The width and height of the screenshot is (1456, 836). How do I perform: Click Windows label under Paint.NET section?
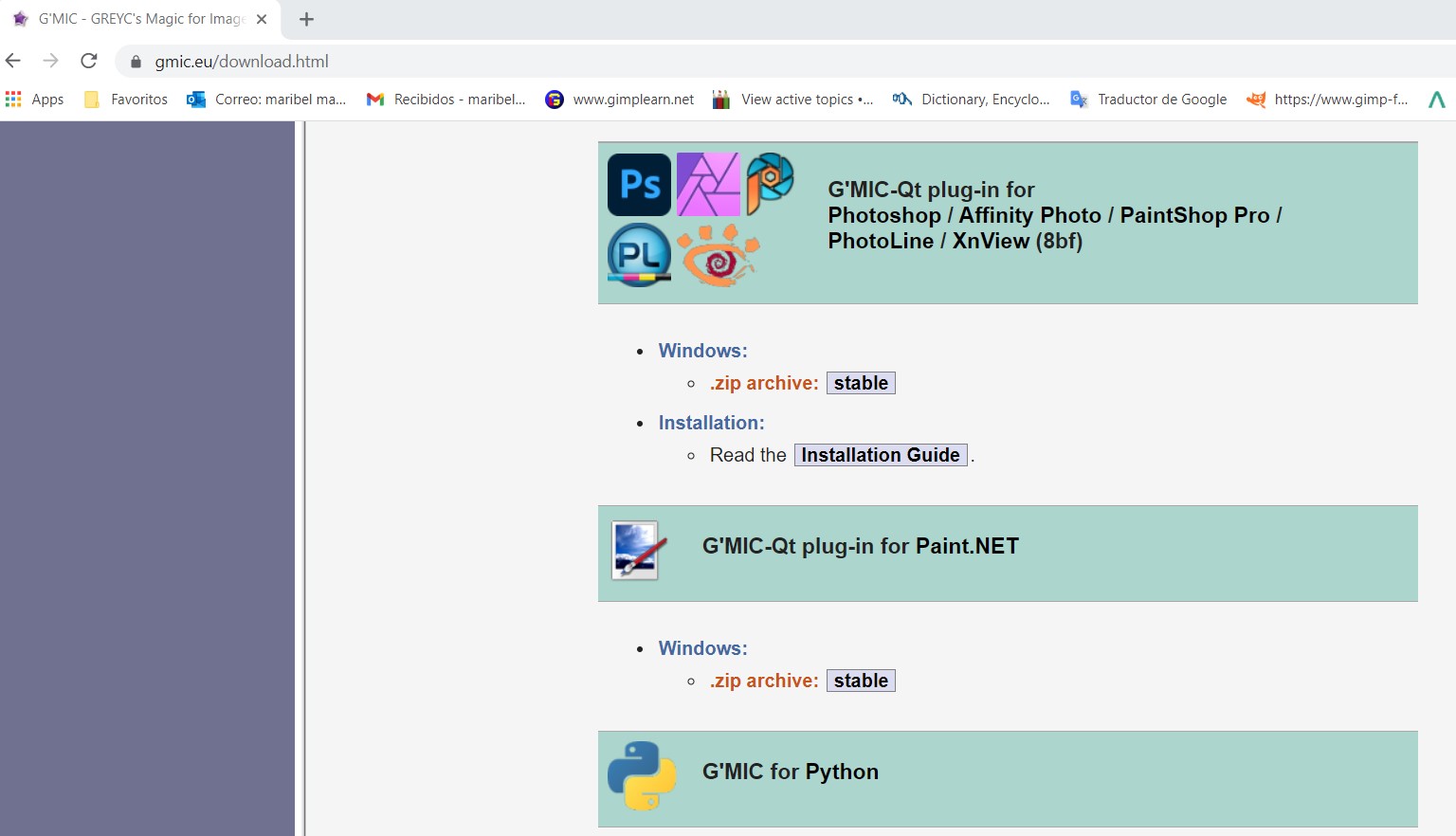[703, 648]
